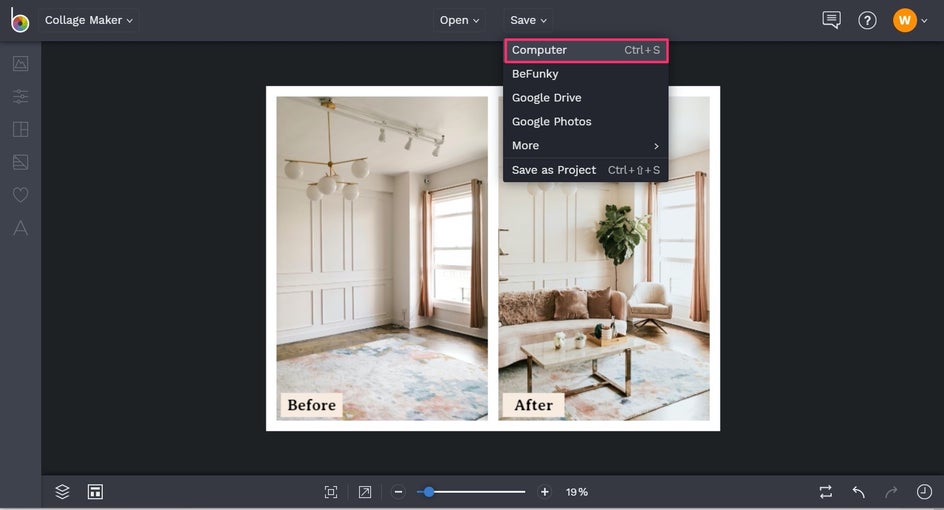Open the Graphics heart sidebar tool
Screen dimensions: 944x510
point(20,194)
